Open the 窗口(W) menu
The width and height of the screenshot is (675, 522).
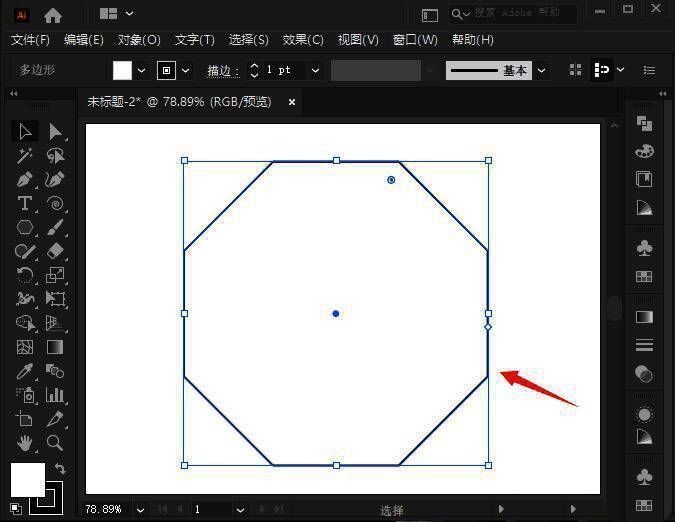[415, 40]
